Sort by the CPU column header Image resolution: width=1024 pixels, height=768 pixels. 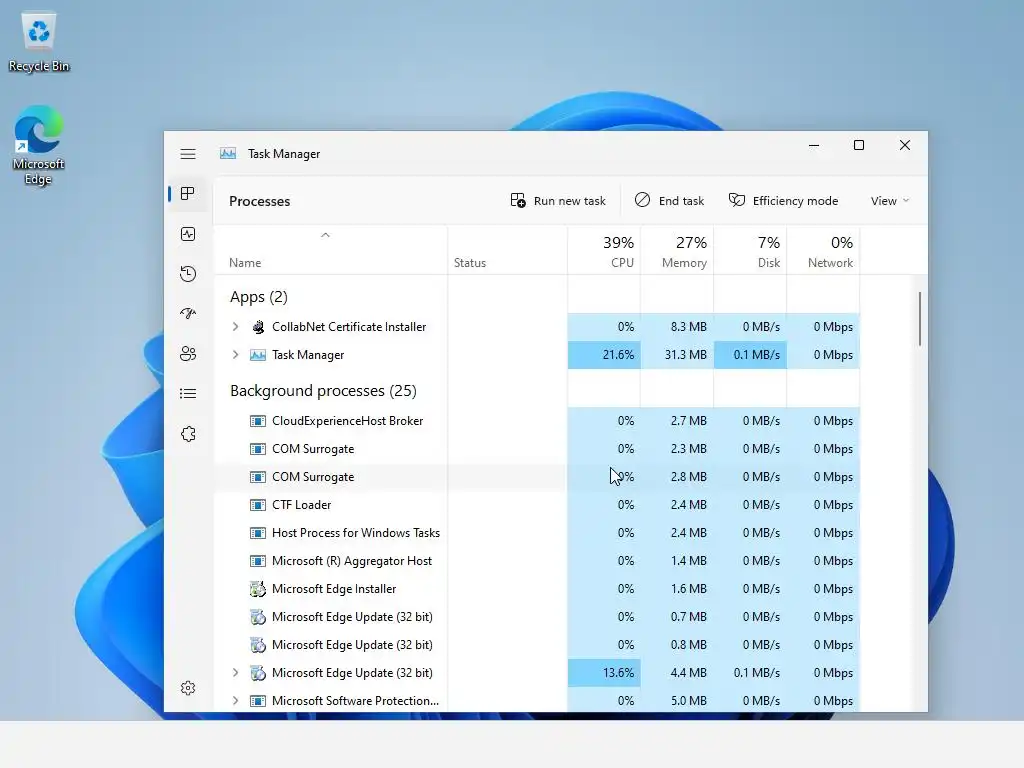604,251
